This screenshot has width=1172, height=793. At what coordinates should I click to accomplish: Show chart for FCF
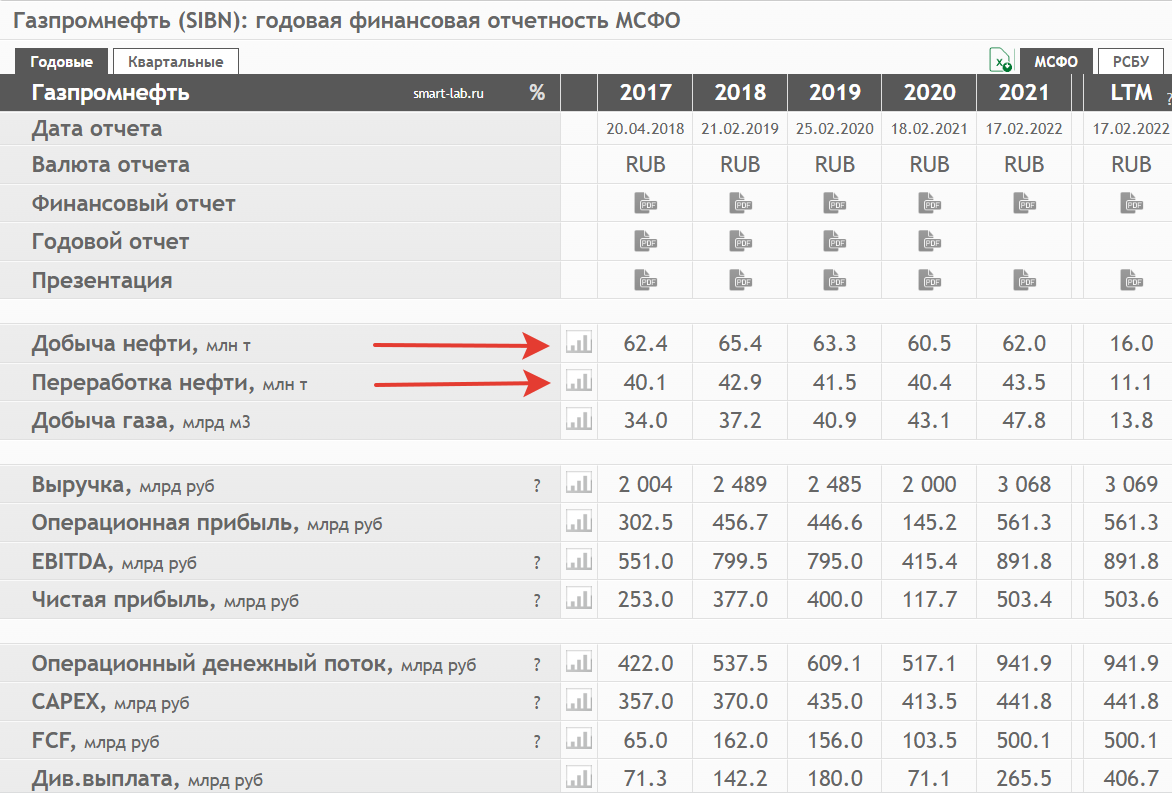point(579,740)
